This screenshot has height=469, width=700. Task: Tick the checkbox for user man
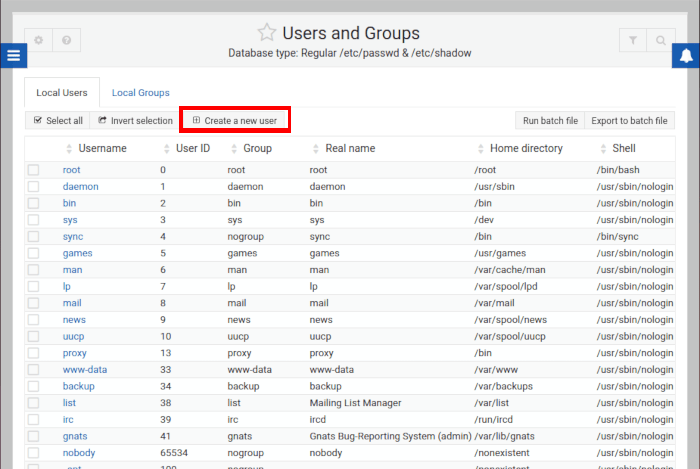[x=33, y=270]
